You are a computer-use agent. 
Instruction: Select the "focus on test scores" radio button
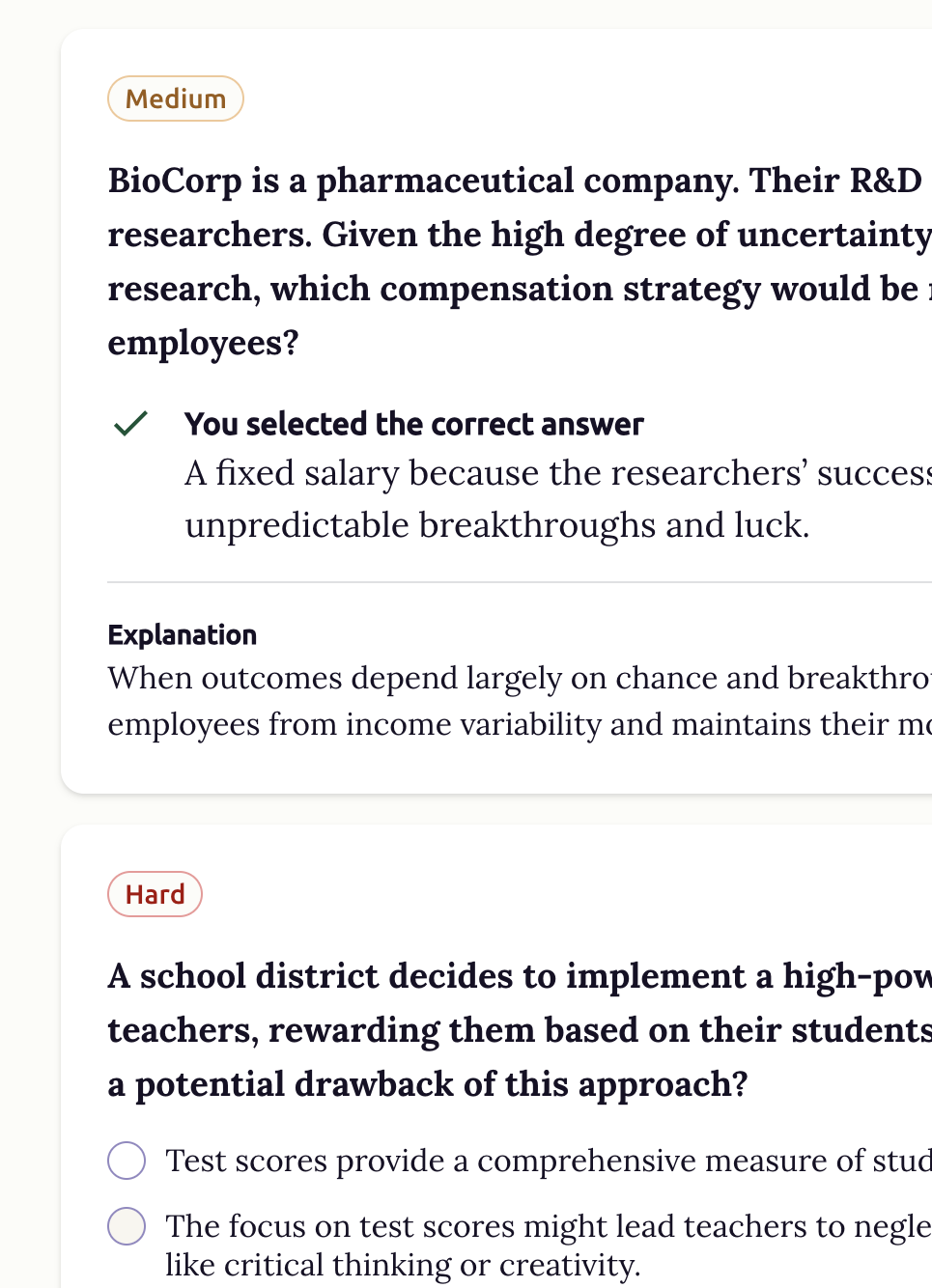pos(127,1226)
